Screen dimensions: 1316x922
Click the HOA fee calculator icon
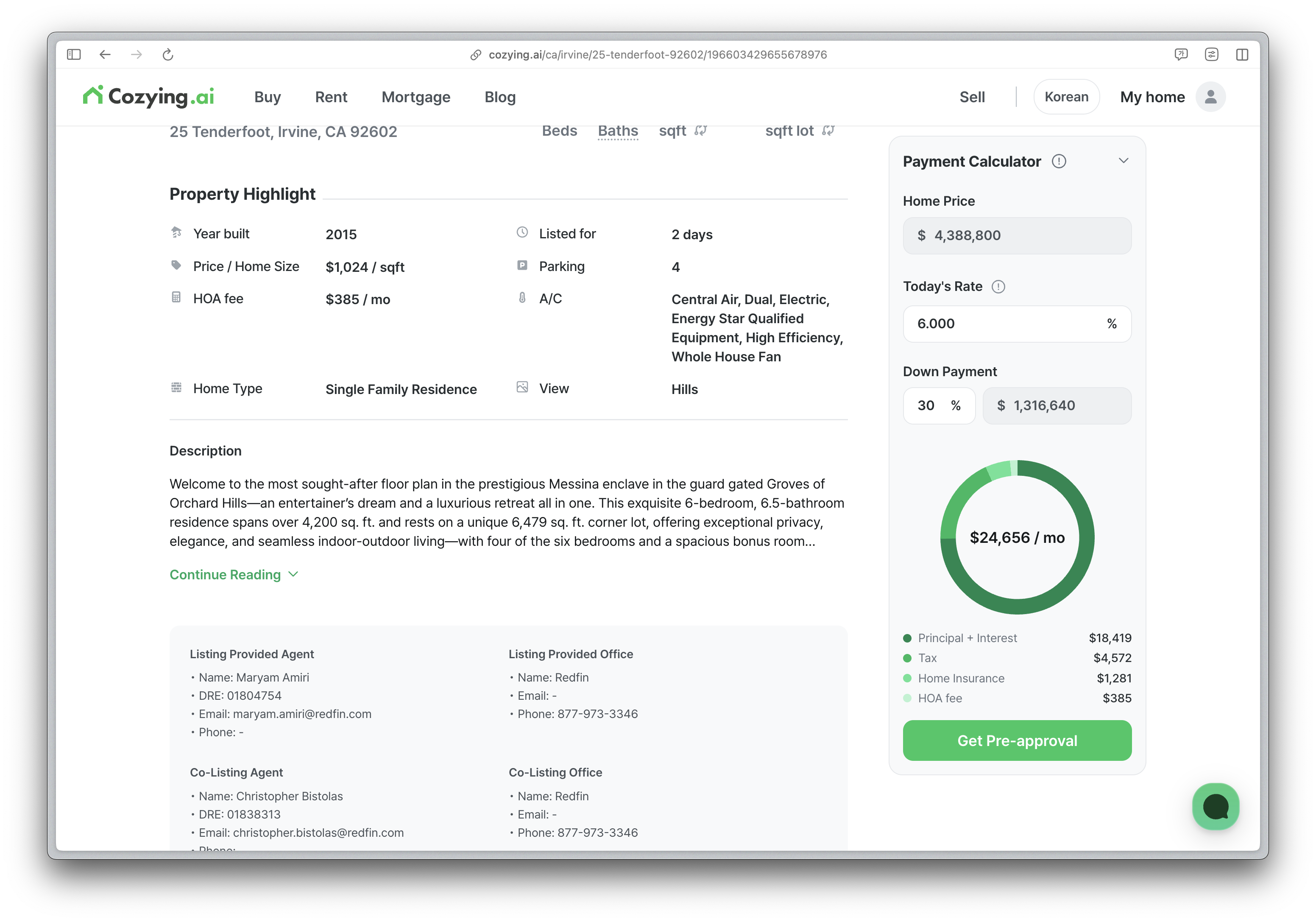[x=176, y=297]
